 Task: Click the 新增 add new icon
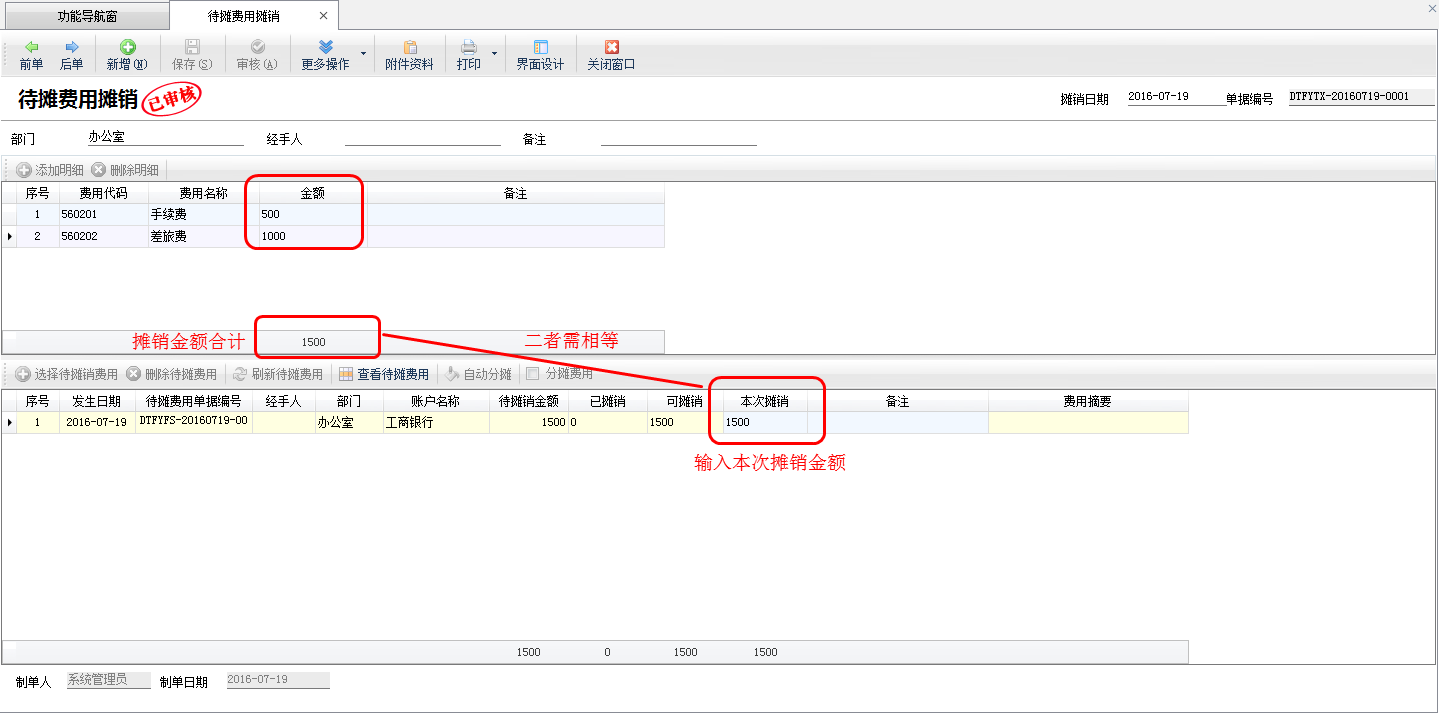[127, 47]
